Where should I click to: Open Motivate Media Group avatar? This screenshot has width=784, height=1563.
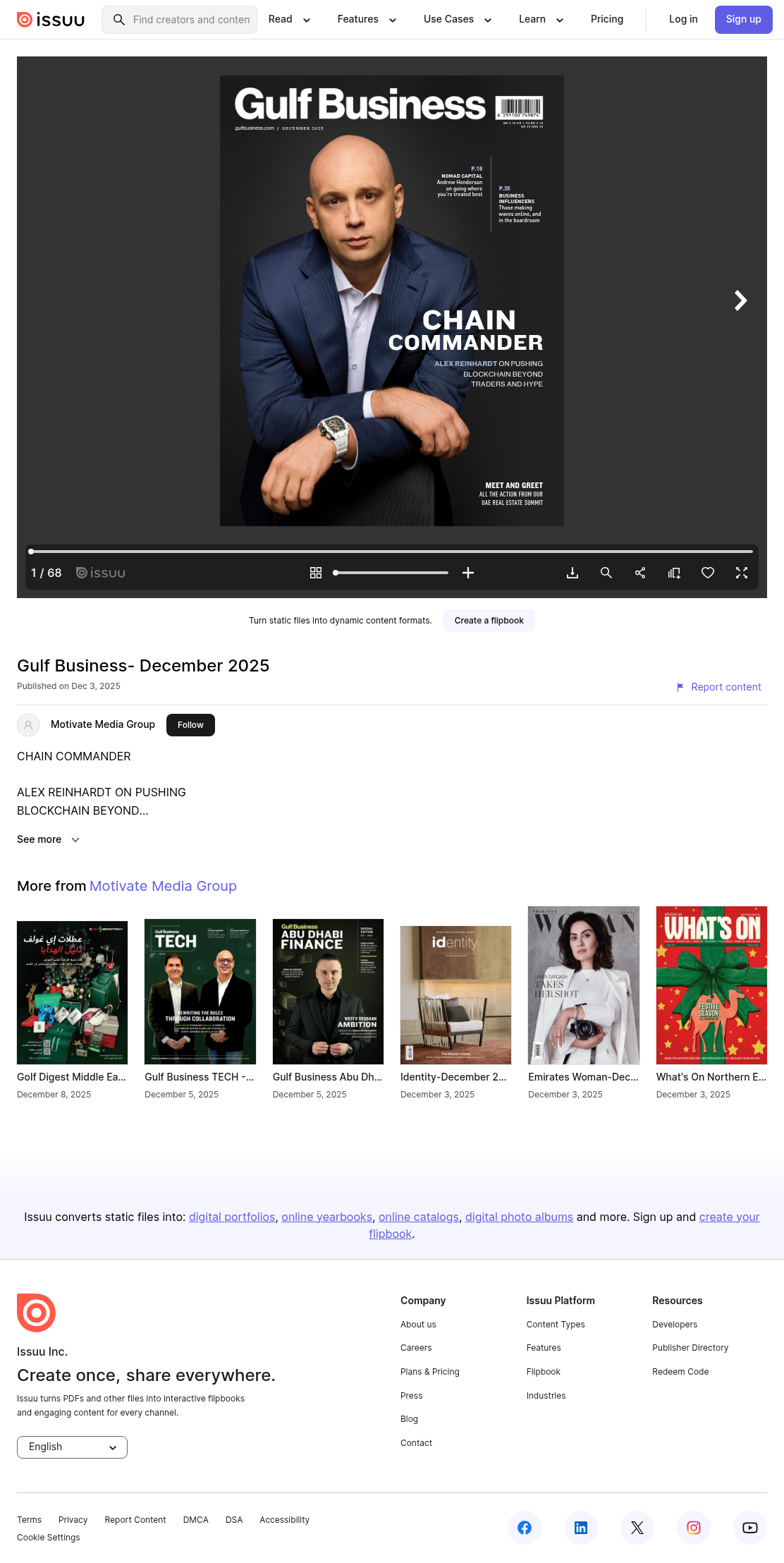coord(28,725)
